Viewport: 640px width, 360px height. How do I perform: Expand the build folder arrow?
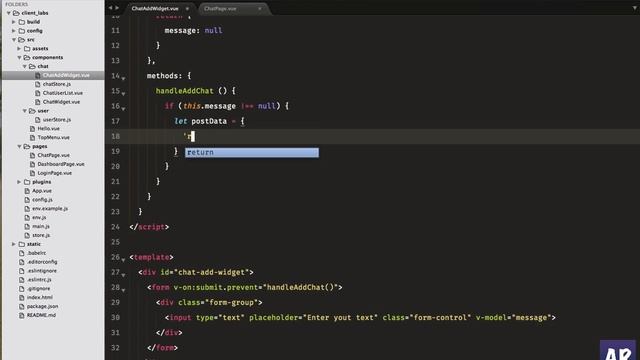point(14,22)
